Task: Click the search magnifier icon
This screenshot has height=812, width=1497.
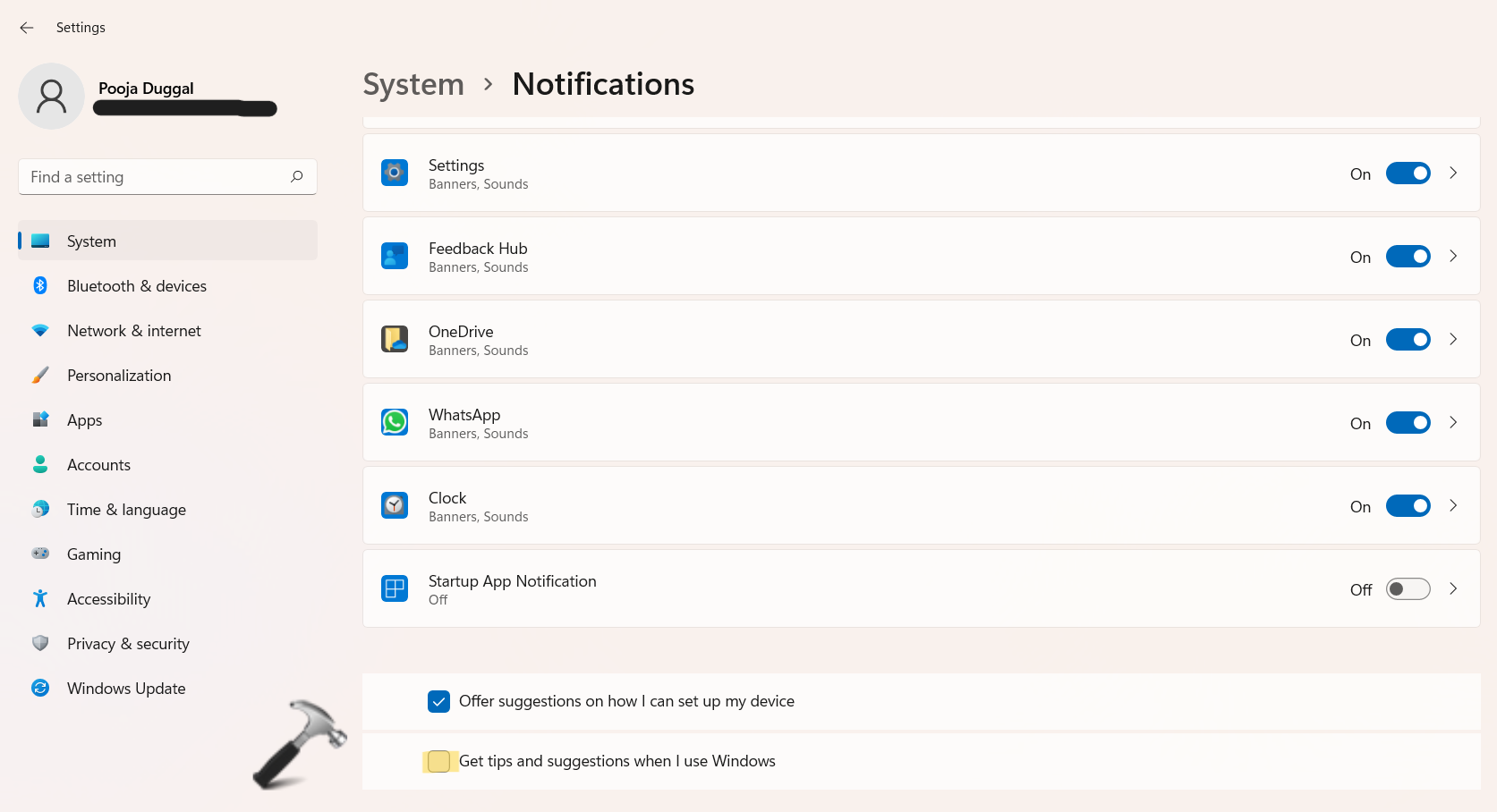Action: [297, 176]
